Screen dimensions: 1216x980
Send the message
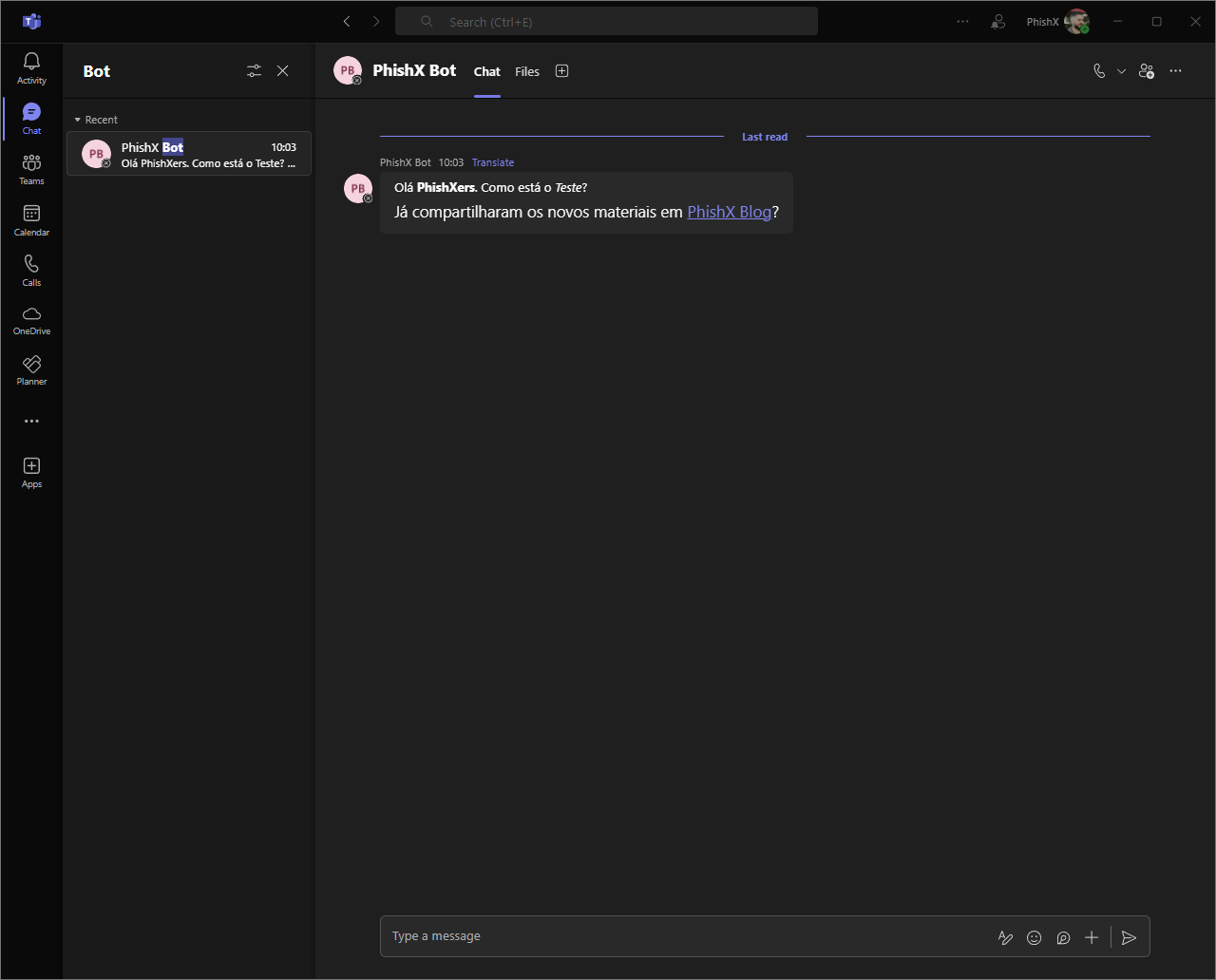coord(1129,938)
